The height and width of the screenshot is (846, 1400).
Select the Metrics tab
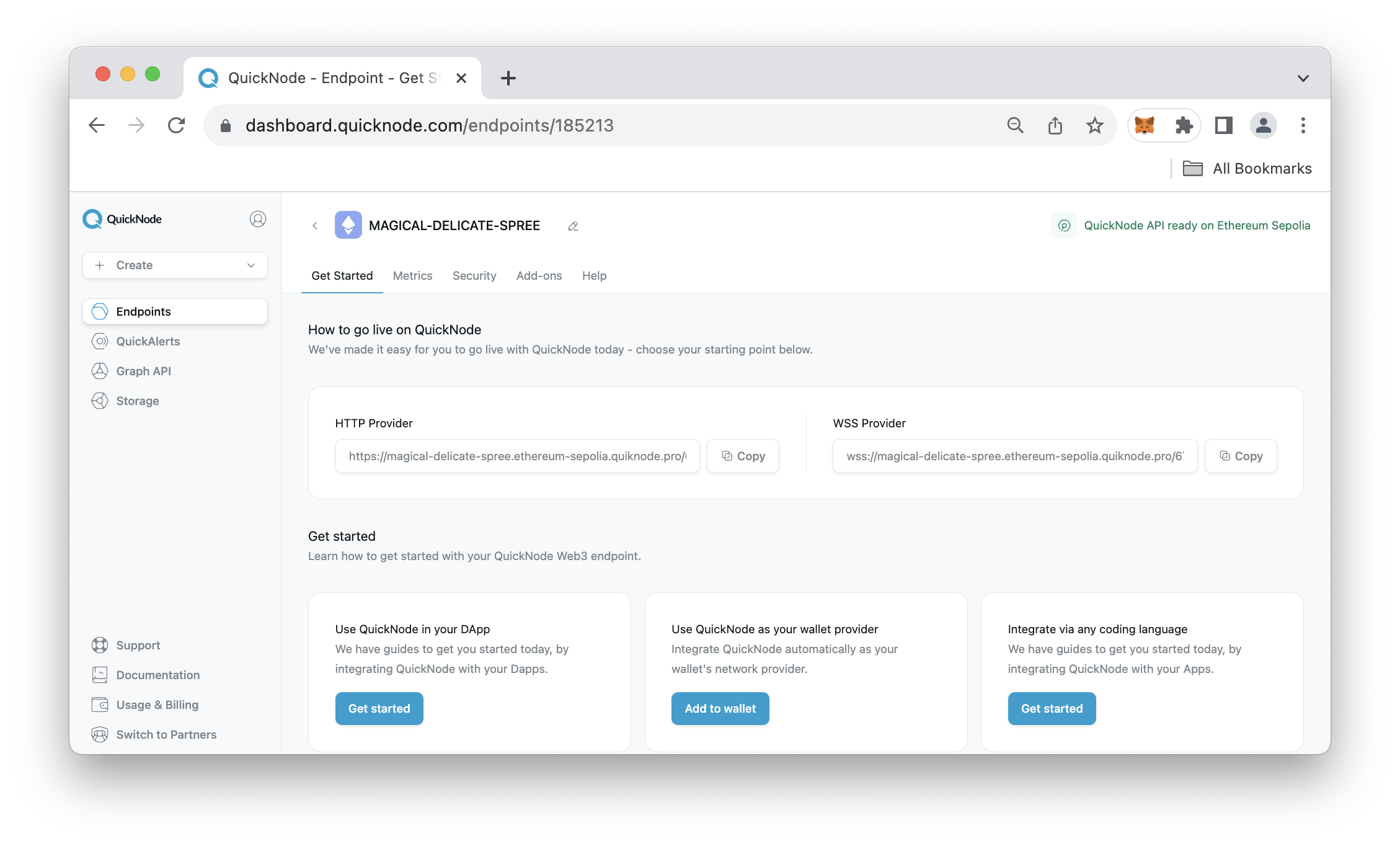tap(412, 276)
